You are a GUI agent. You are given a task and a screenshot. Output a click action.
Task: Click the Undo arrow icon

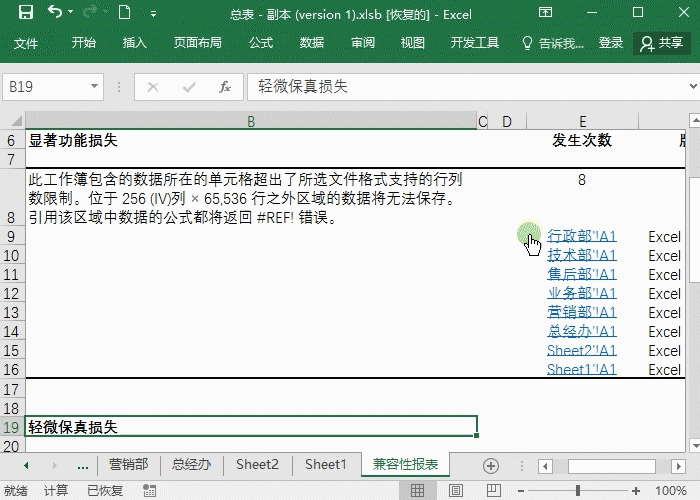pos(54,12)
